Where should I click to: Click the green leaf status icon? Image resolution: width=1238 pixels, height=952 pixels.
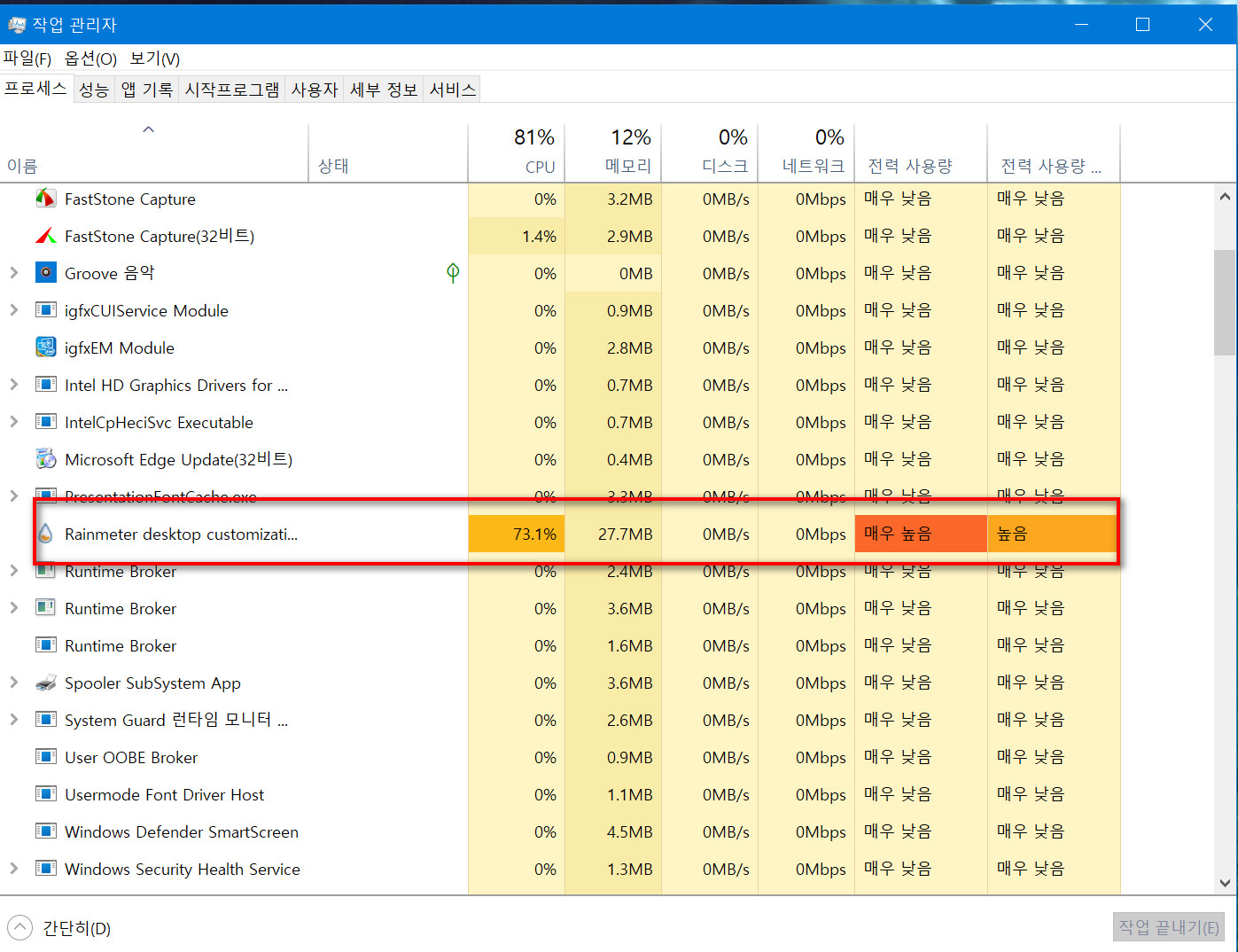453,273
